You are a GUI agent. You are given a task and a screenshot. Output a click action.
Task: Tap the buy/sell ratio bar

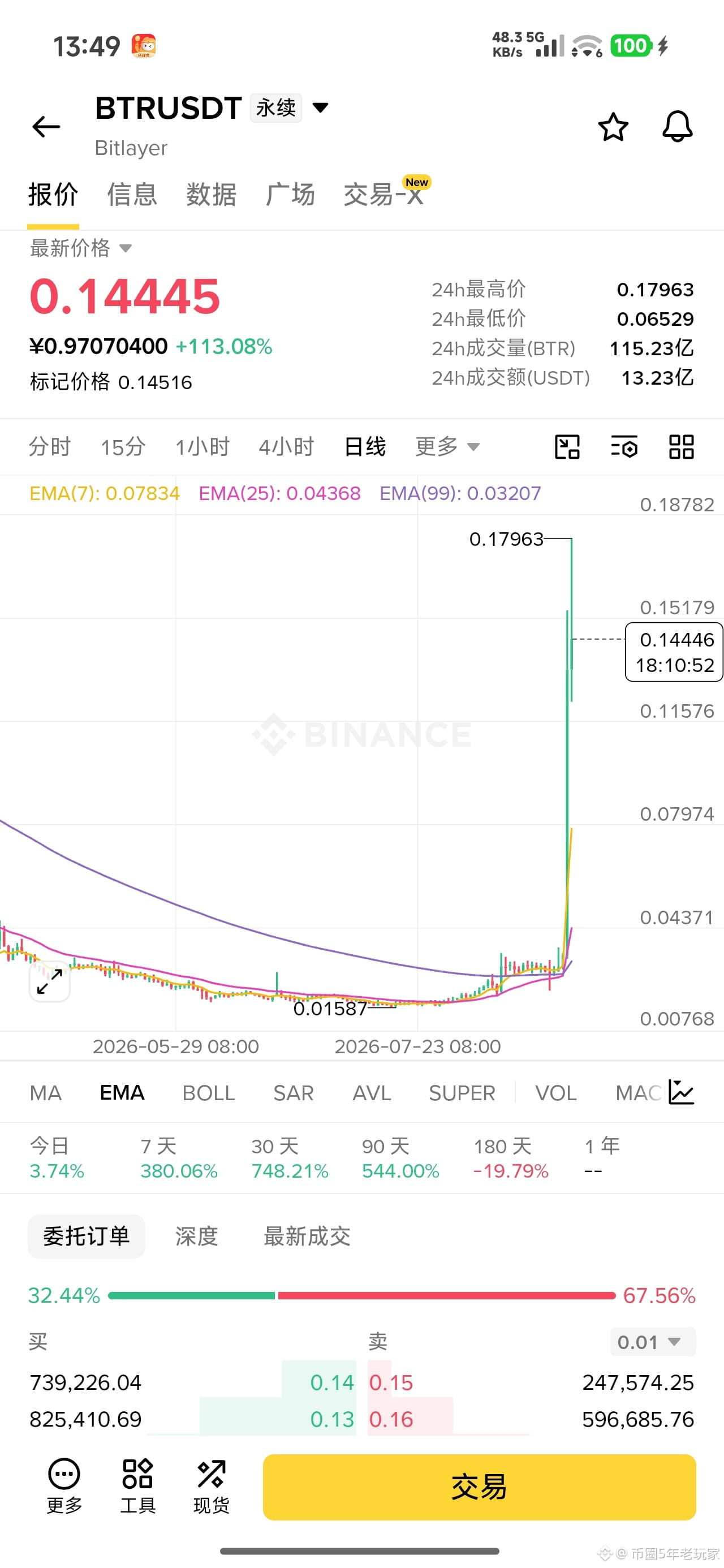coord(361,1295)
